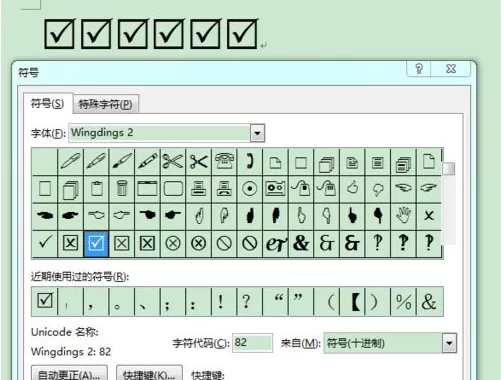Switch to the 符号(S) tab
This screenshot has height=380, width=504.
coord(48,104)
